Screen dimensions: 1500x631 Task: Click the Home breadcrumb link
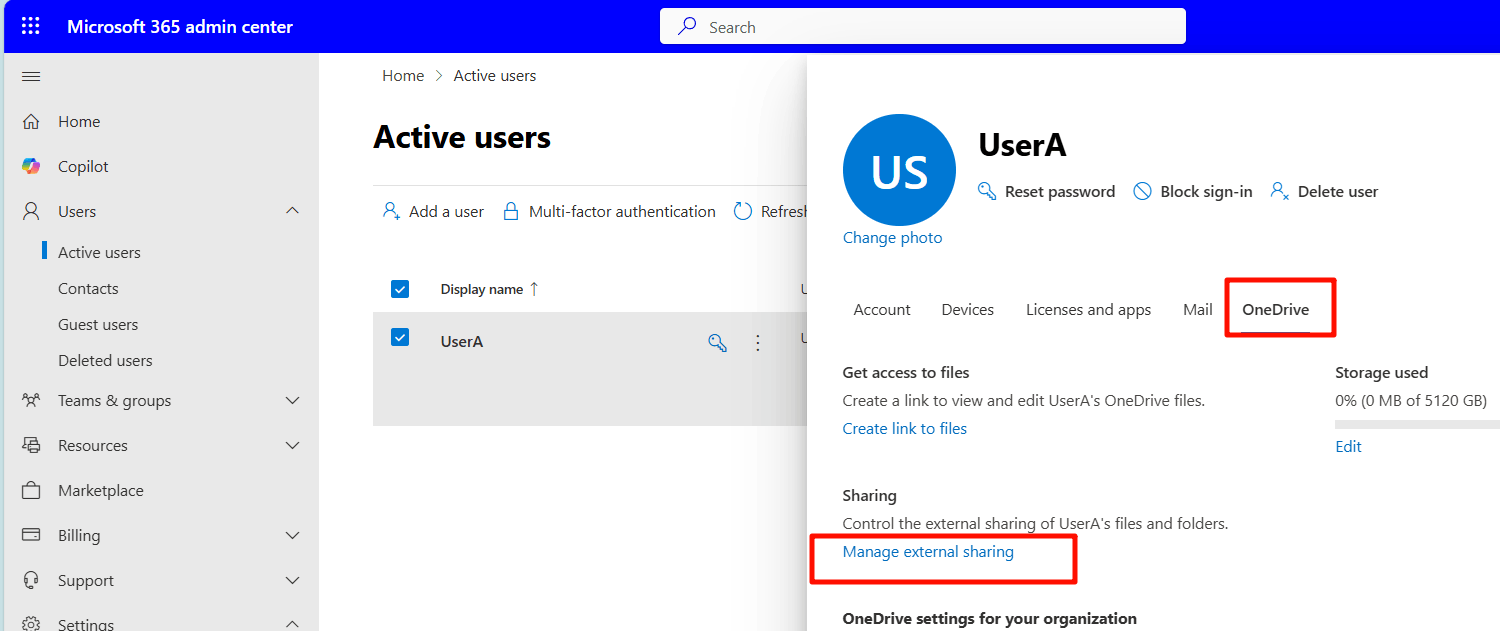tap(403, 76)
